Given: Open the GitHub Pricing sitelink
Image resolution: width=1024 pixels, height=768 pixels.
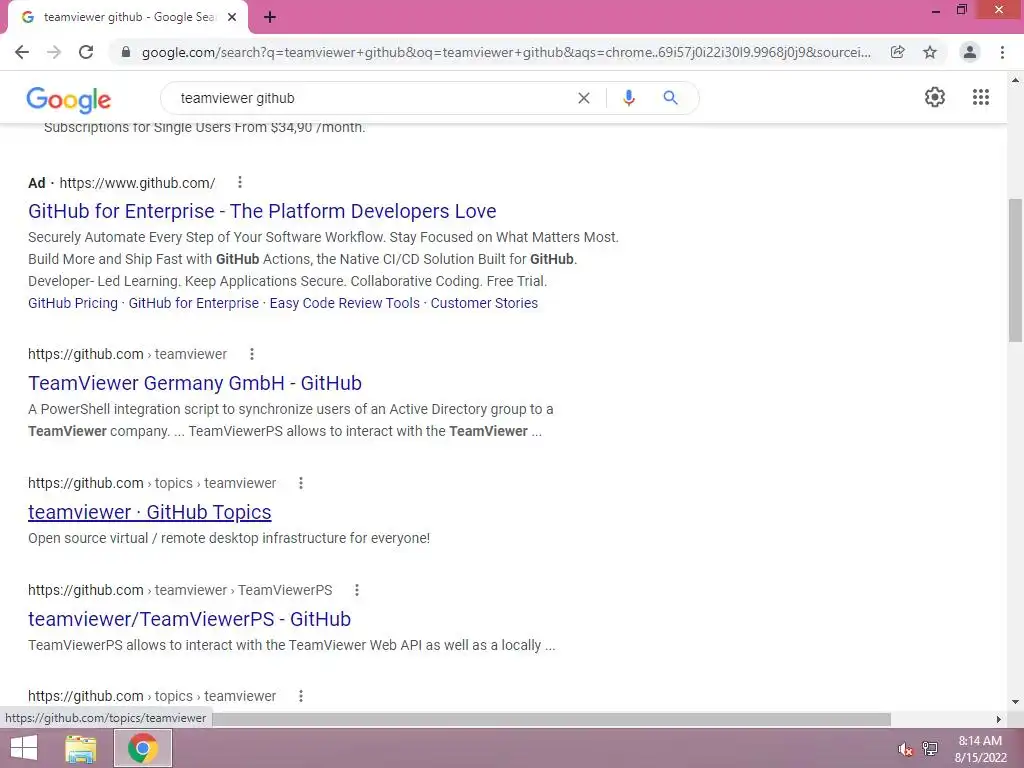Looking at the screenshot, I should pyautogui.click(x=72, y=303).
